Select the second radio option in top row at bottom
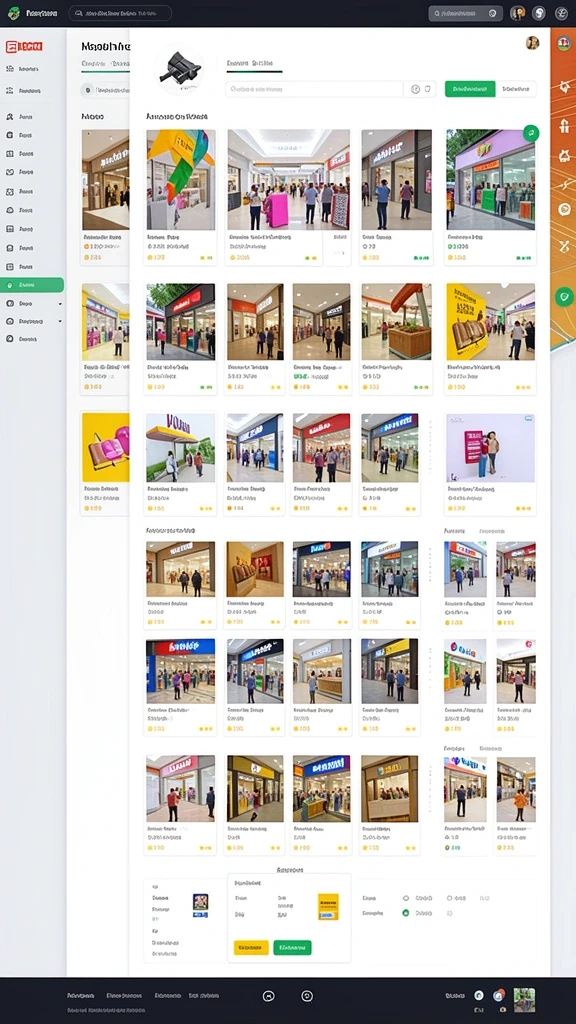Image resolution: width=576 pixels, height=1024 pixels. (450, 898)
